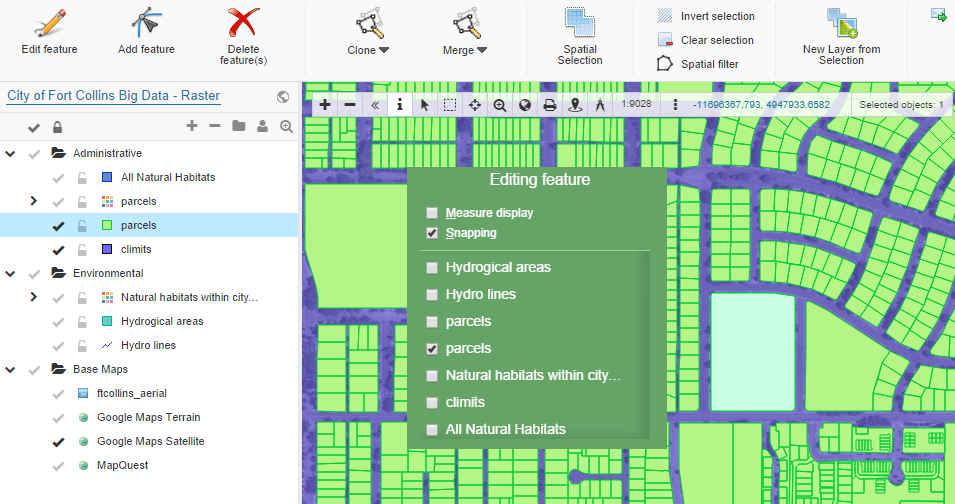Zoom in with the map plus button
Screen dimensions: 955x504
pos(325,105)
